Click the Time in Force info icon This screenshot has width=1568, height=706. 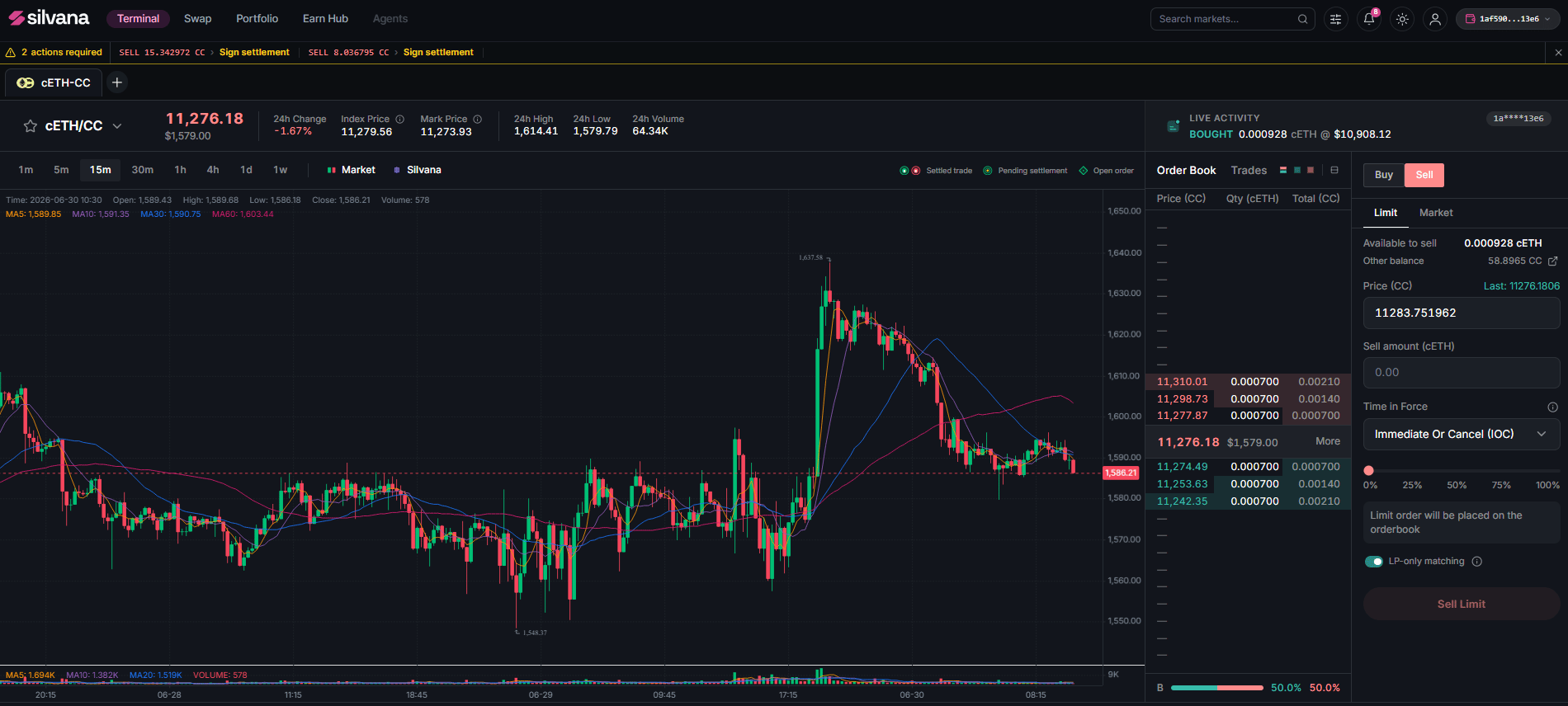(1552, 407)
